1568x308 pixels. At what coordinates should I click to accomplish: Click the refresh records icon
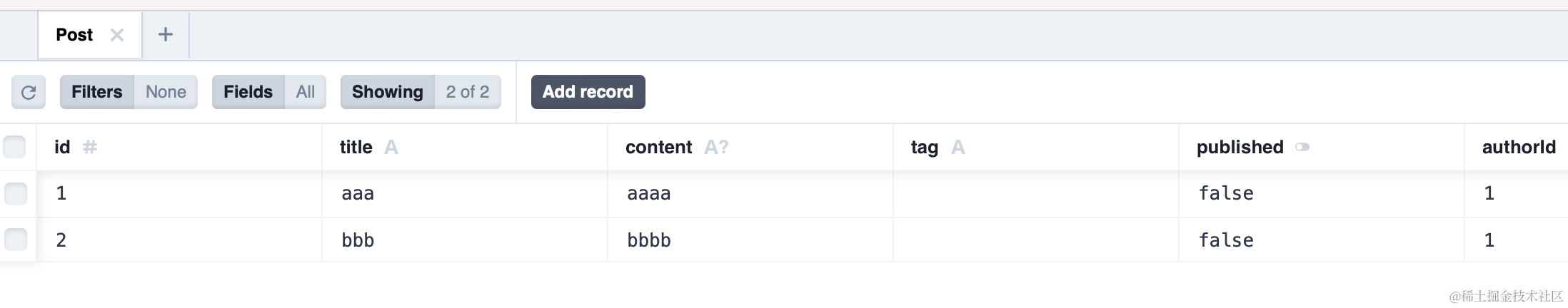[29, 92]
